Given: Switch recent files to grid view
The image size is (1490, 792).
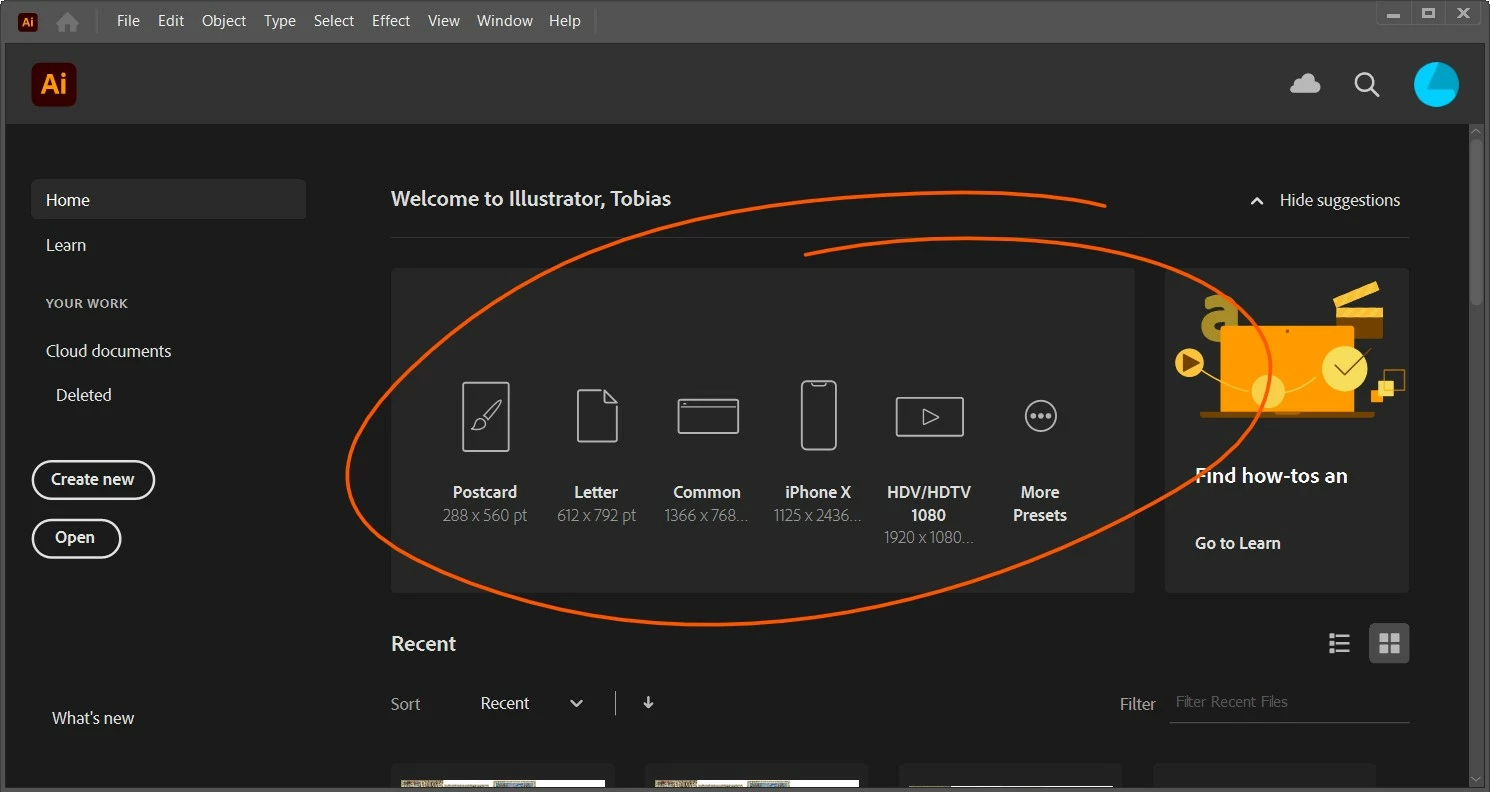Looking at the screenshot, I should (1389, 643).
